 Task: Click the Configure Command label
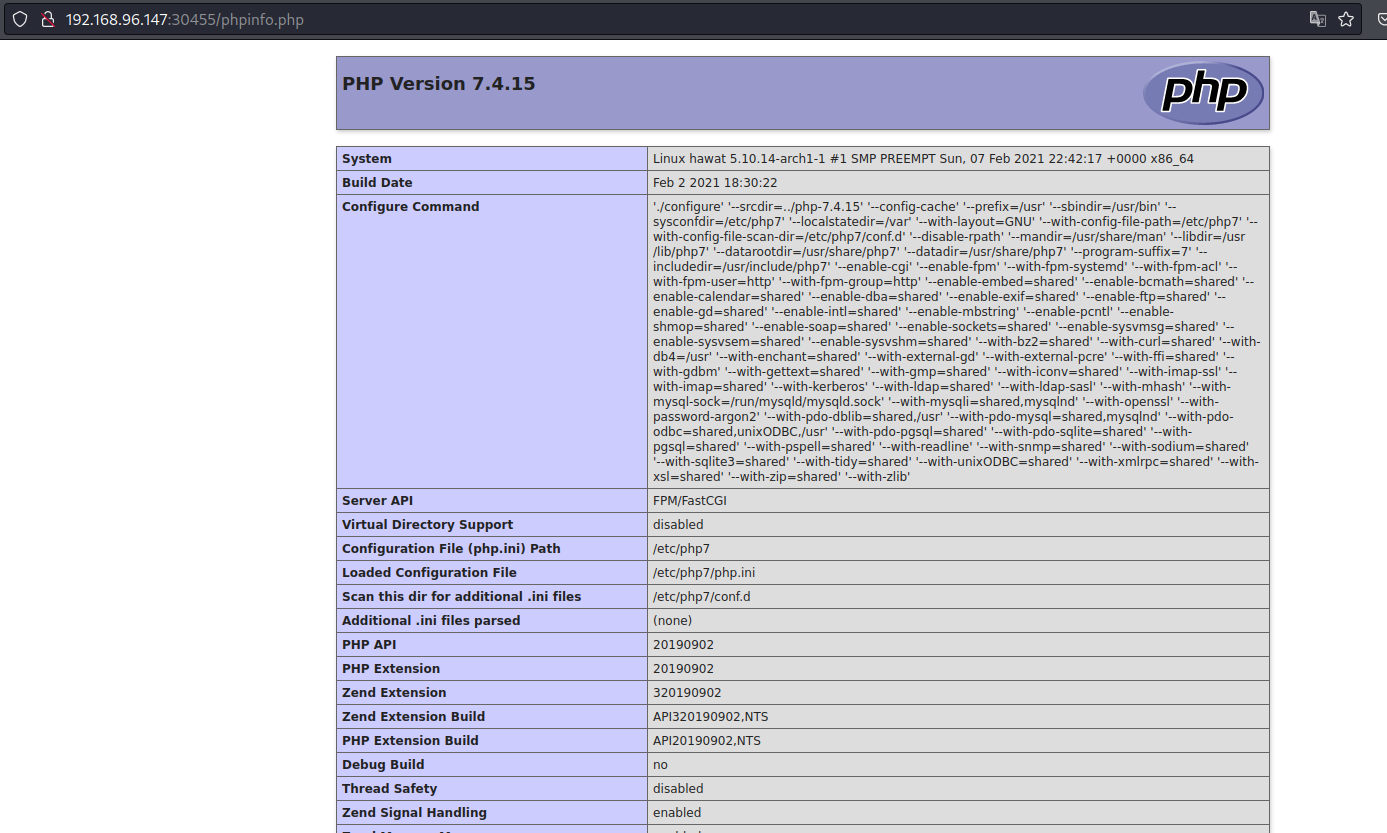(x=410, y=207)
